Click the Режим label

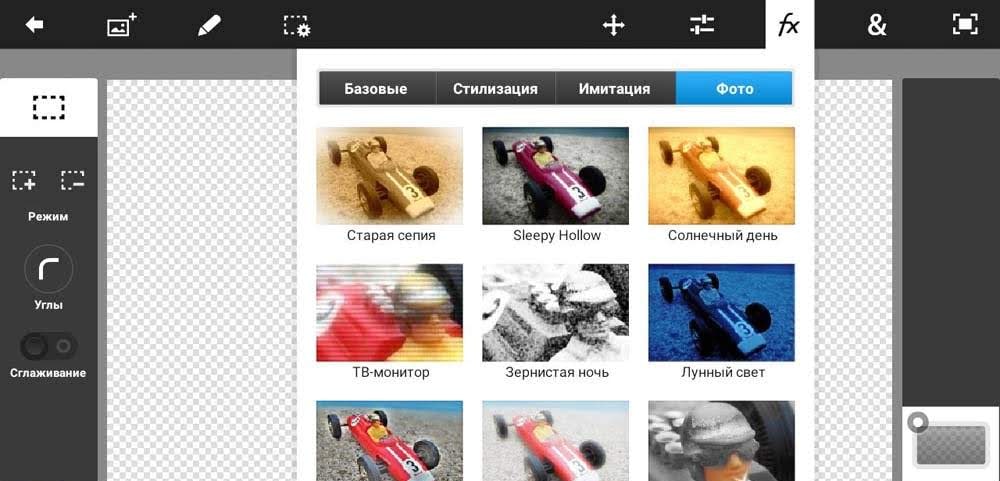pos(48,217)
